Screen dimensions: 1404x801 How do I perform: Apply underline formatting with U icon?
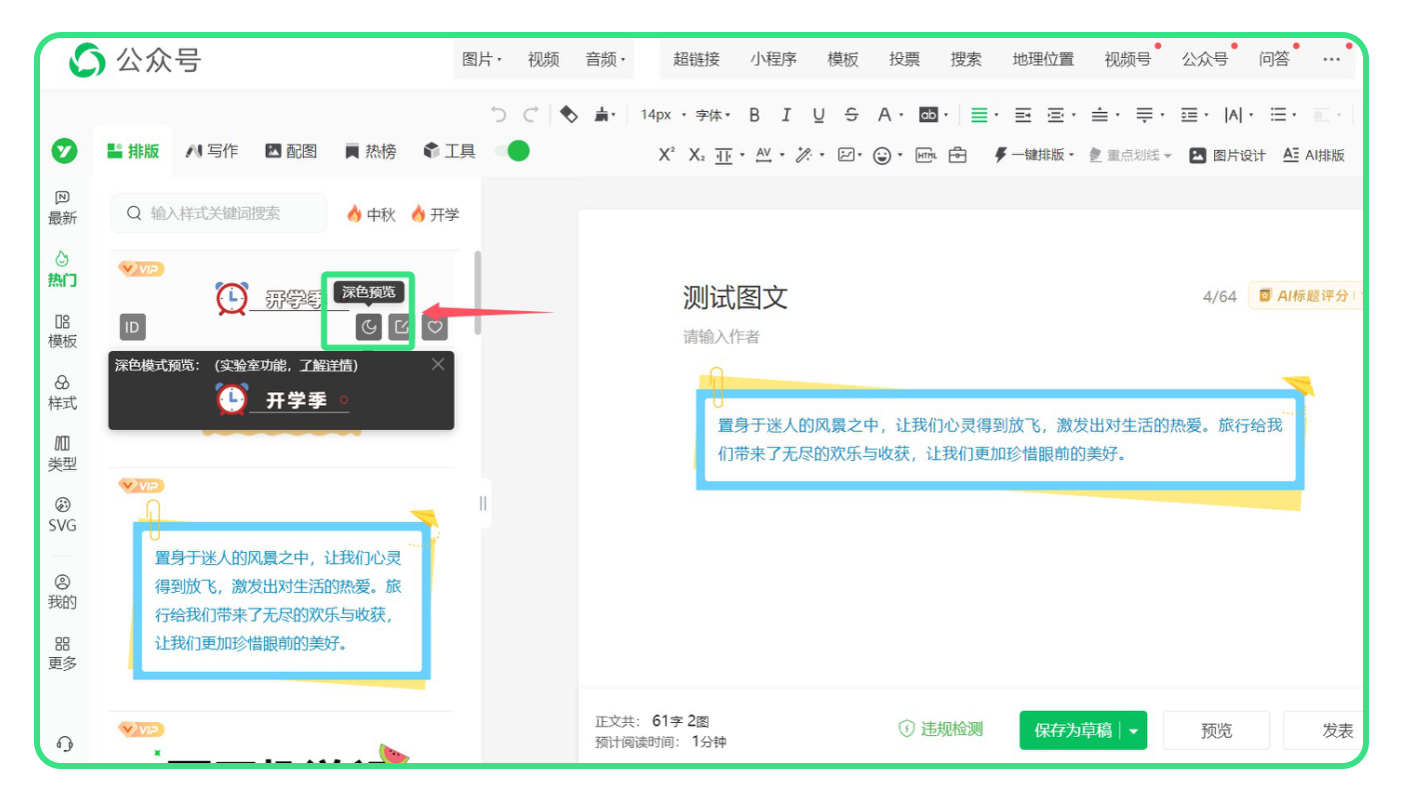pyautogui.click(x=819, y=115)
